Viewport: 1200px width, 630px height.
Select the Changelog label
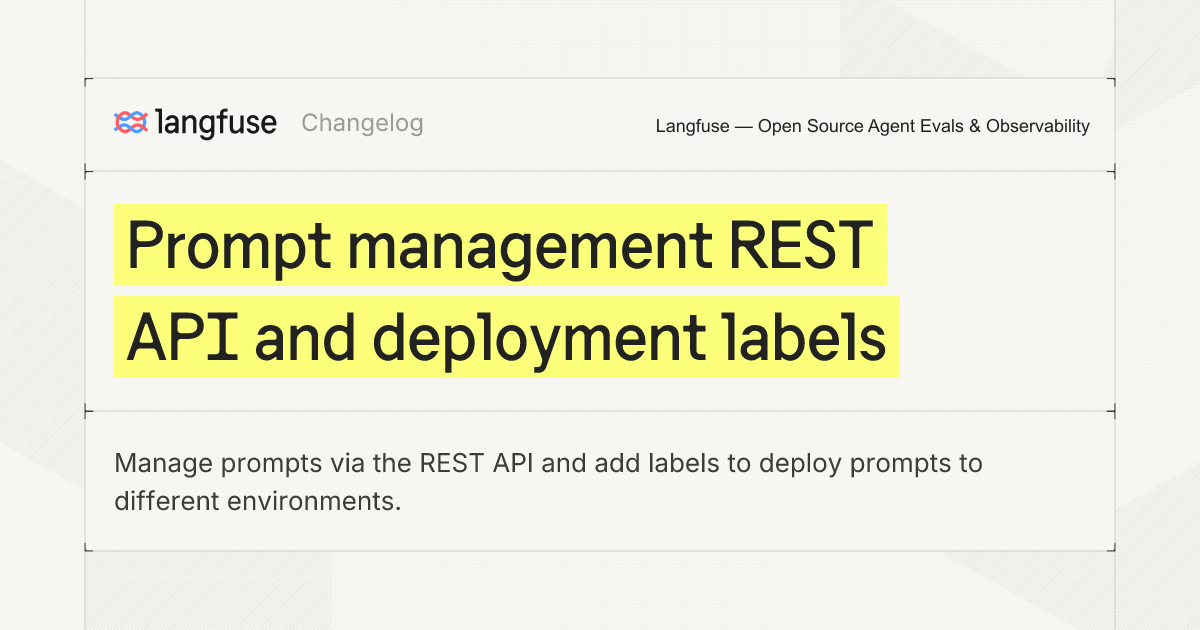pos(362,123)
